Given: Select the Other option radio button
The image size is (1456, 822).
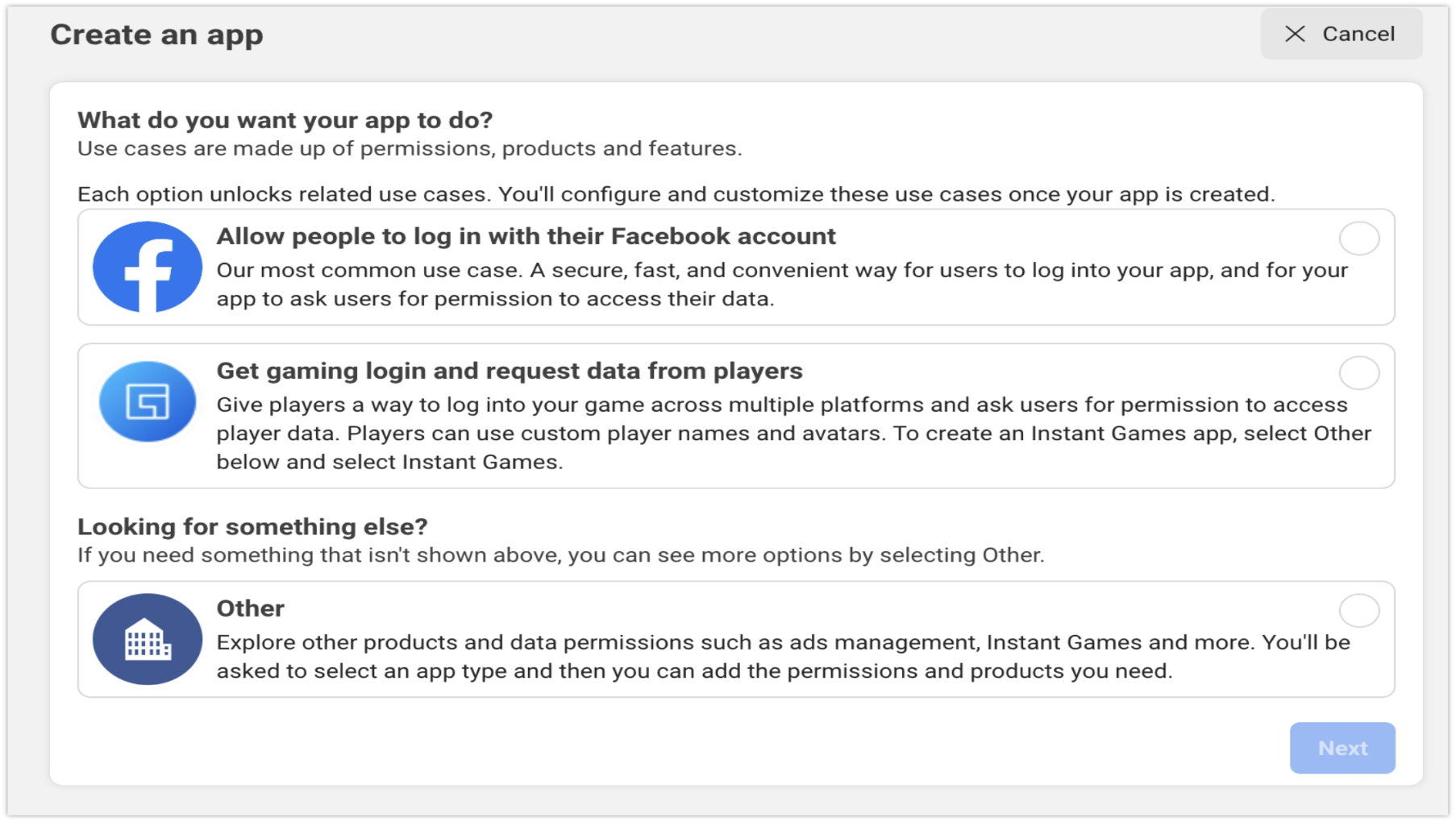Looking at the screenshot, I should pyautogui.click(x=1359, y=611).
